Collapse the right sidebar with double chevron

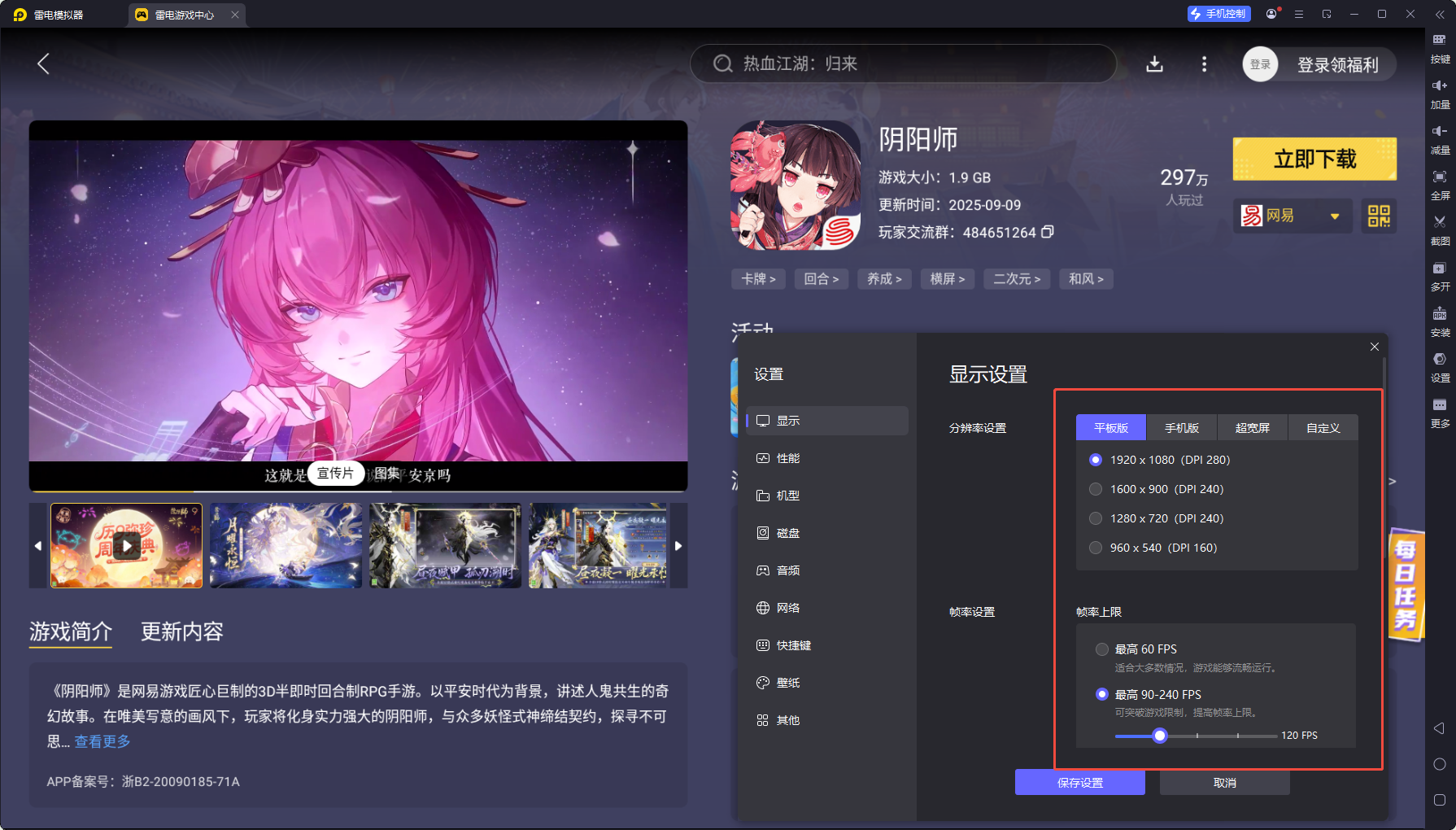1440,14
